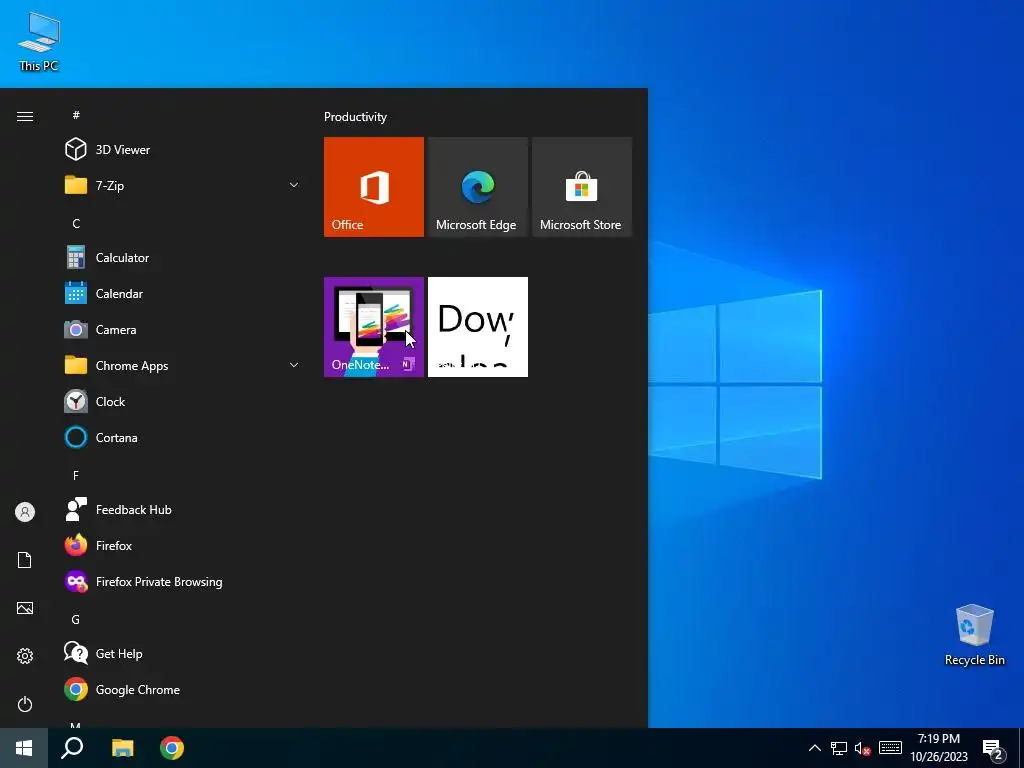
Task: Open Feedback Hub
Action: point(183,509)
